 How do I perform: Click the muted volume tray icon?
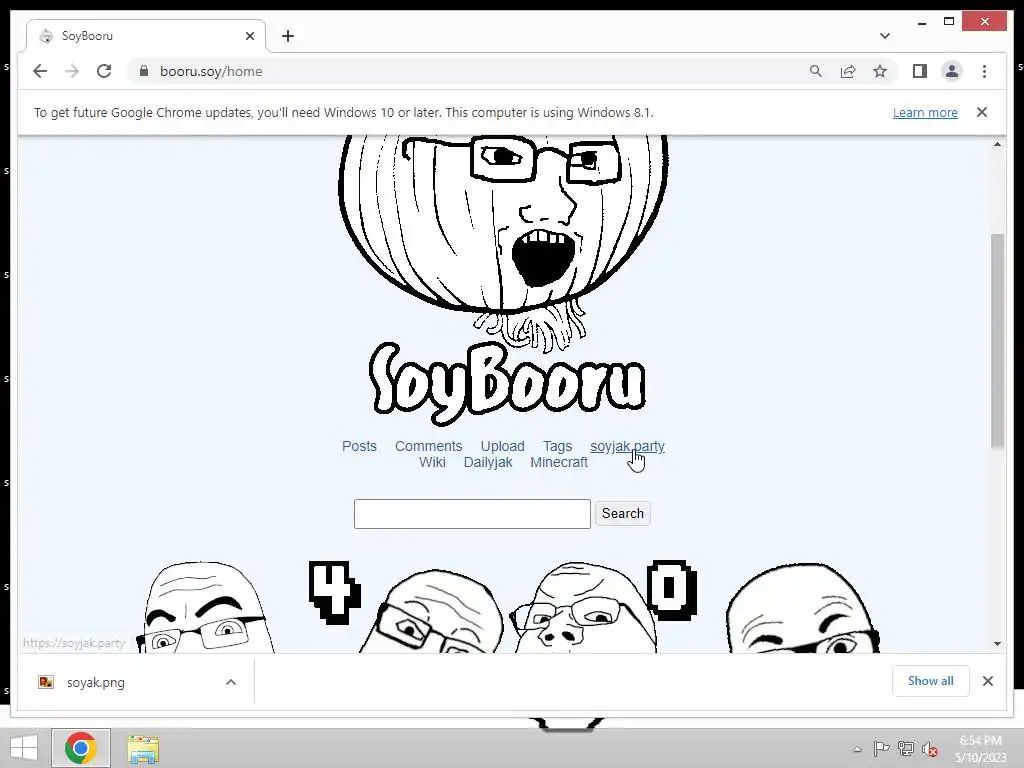click(929, 749)
